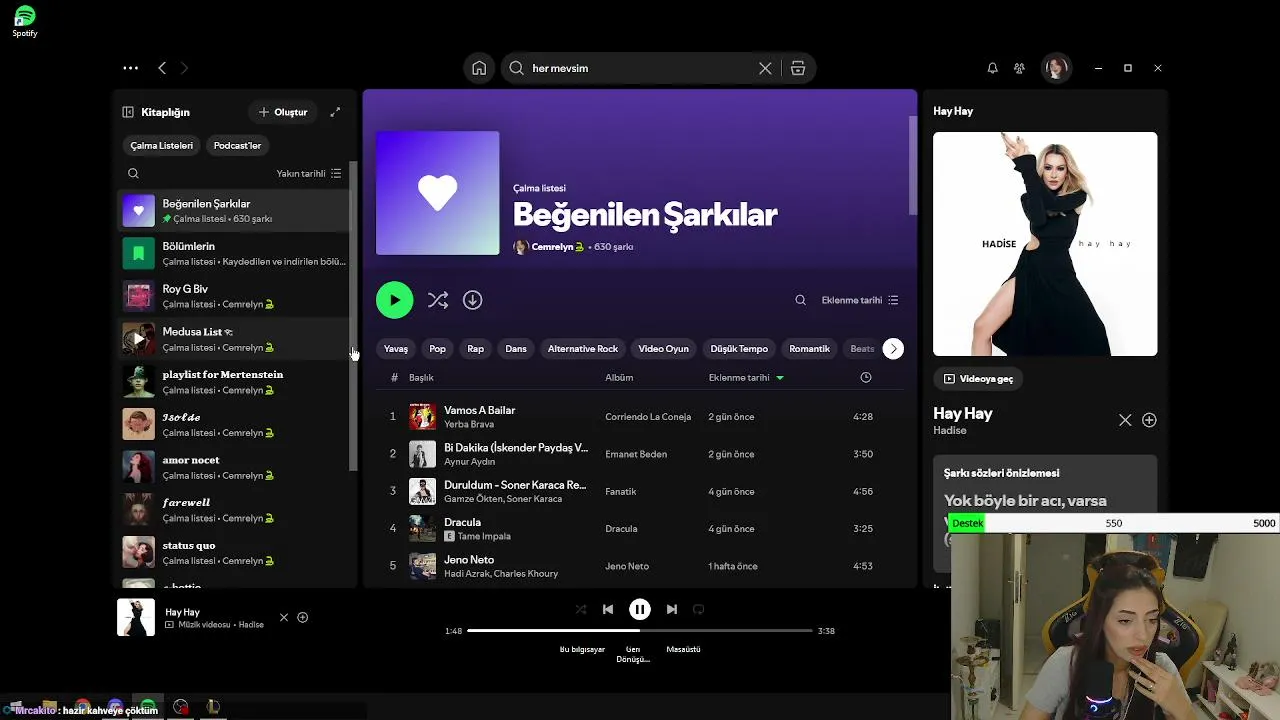
Task: Select the Düşük Tempo filter chip
Action: 739,349
